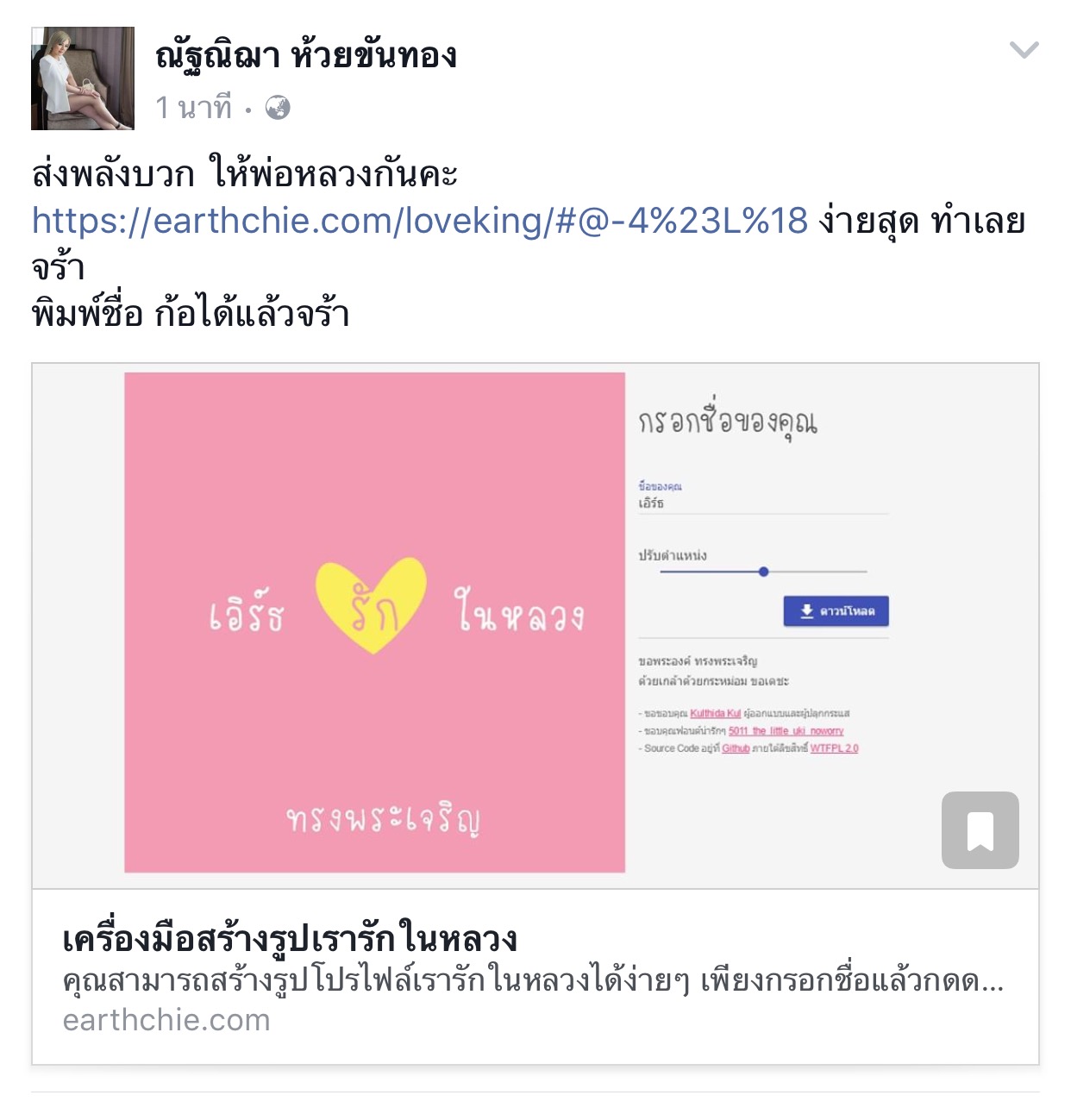Open the WTFPL 2.0 license link

(834, 748)
